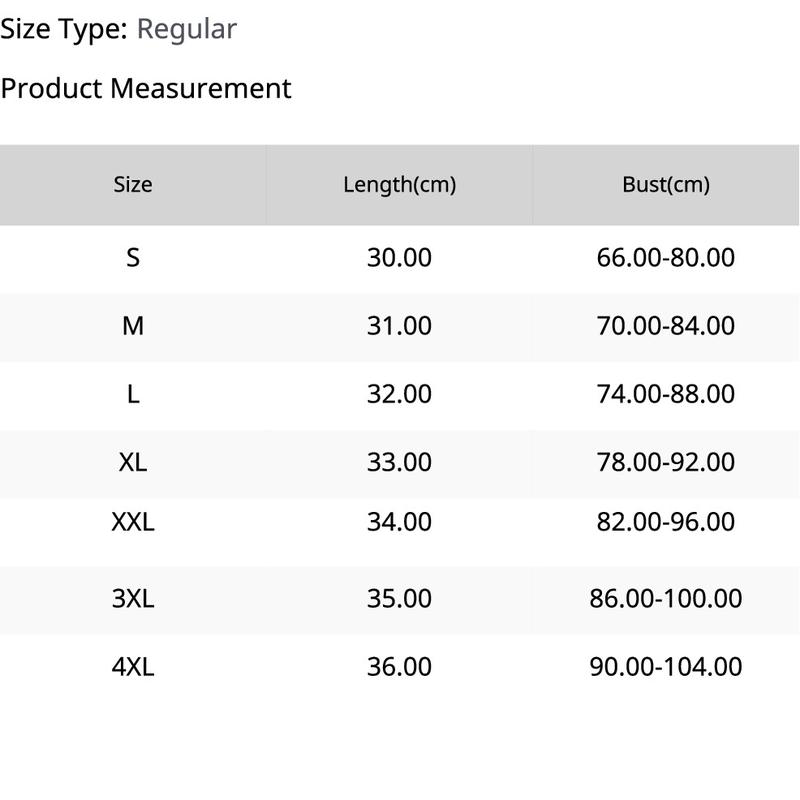This screenshot has height=800, width=800.
Task: Click the Length(cm) column header
Action: 399,185
